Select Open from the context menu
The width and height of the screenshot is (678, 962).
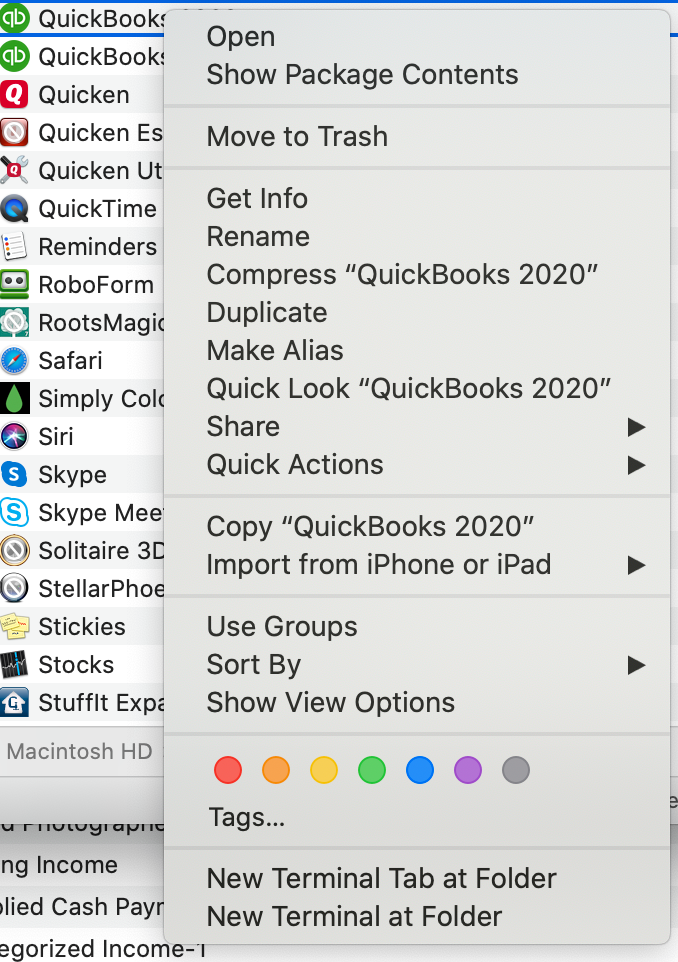240,37
